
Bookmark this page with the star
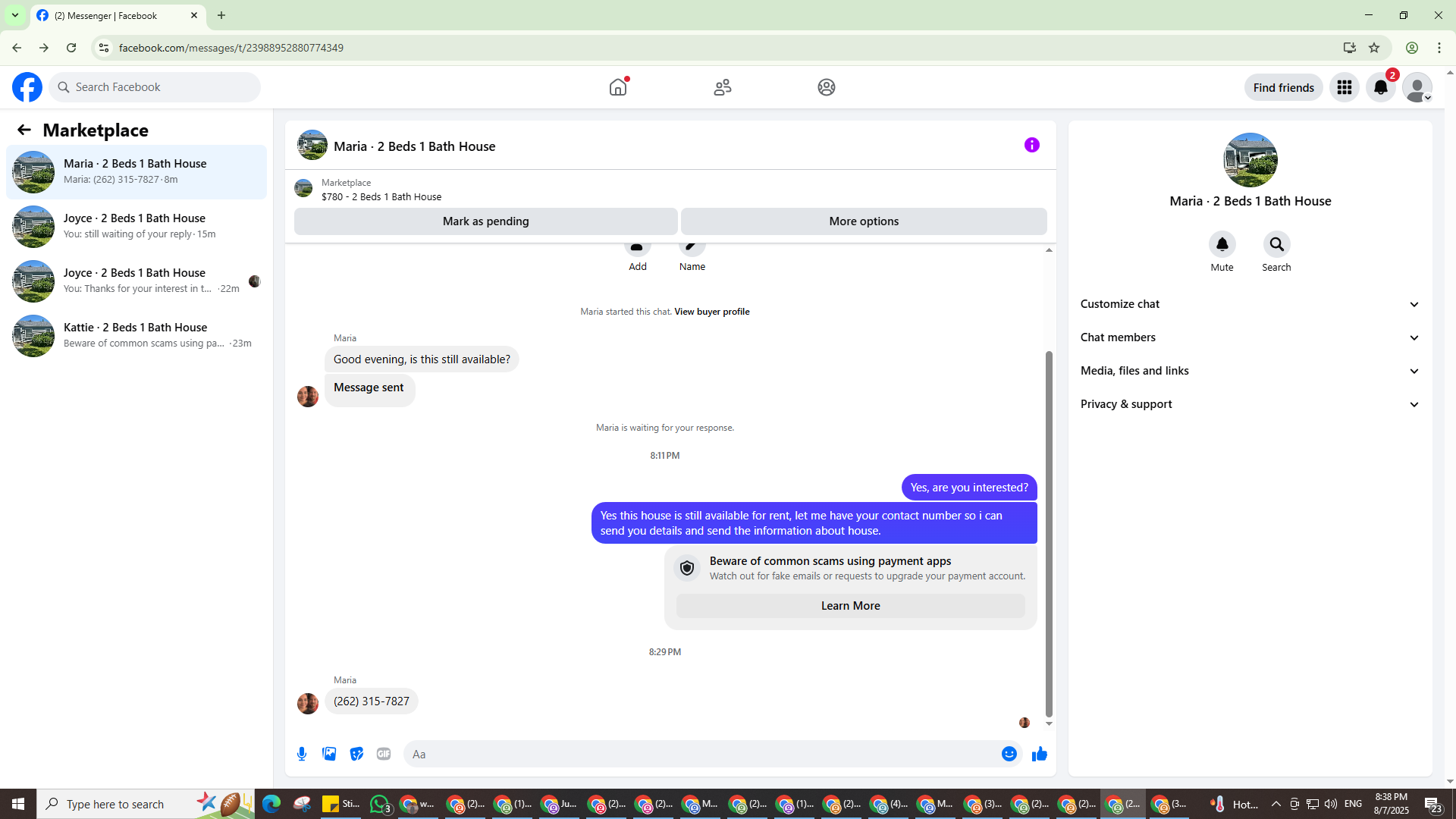click(x=1374, y=48)
